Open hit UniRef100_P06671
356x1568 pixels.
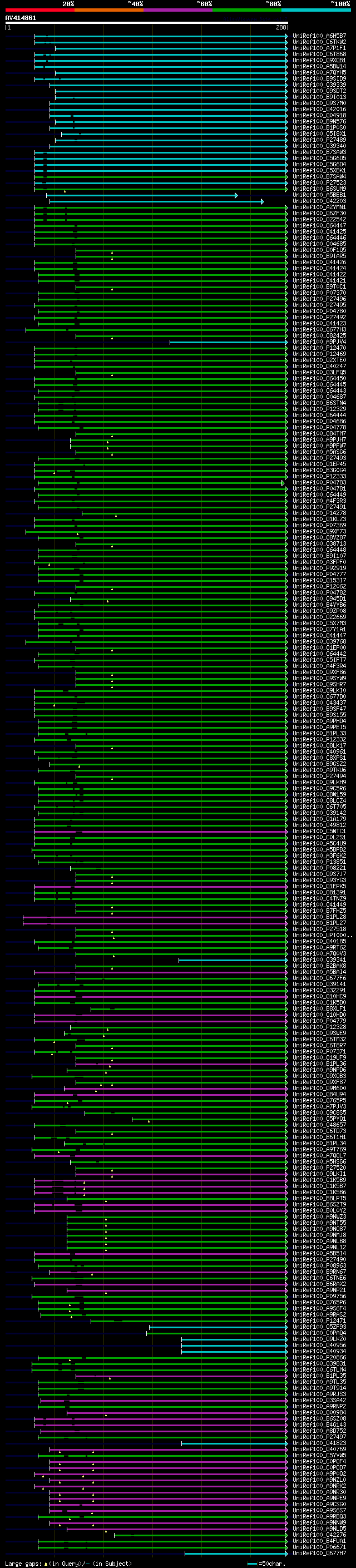pos(319,1547)
